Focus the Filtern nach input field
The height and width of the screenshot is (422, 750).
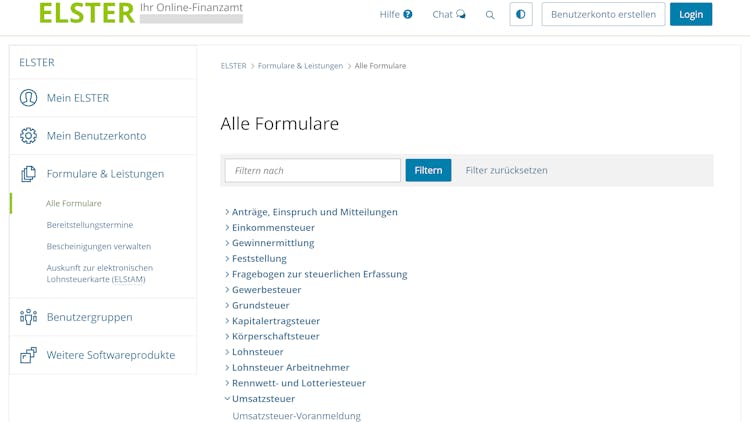pyautogui.click(x=313, y=170)
